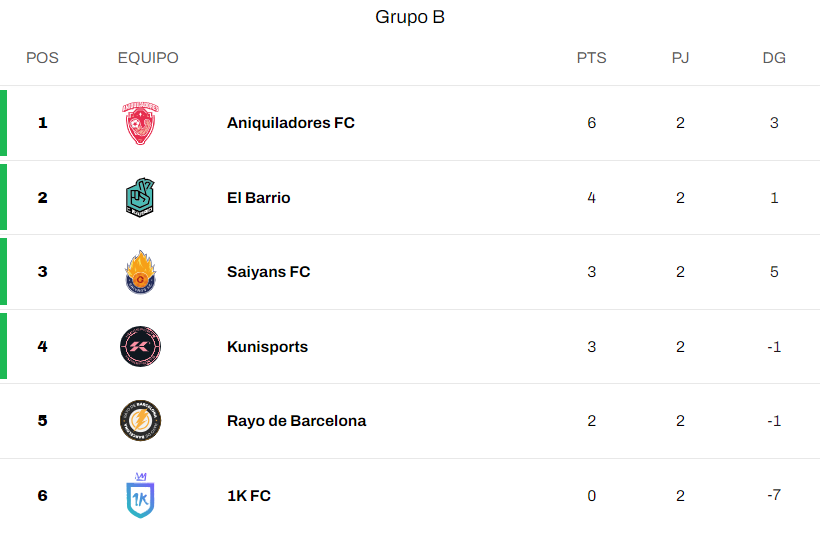Image resolution: width=820 pixels, height=541 pixels.
Task: Click the 1K FC blue shield logo
Action: point(140,495)
